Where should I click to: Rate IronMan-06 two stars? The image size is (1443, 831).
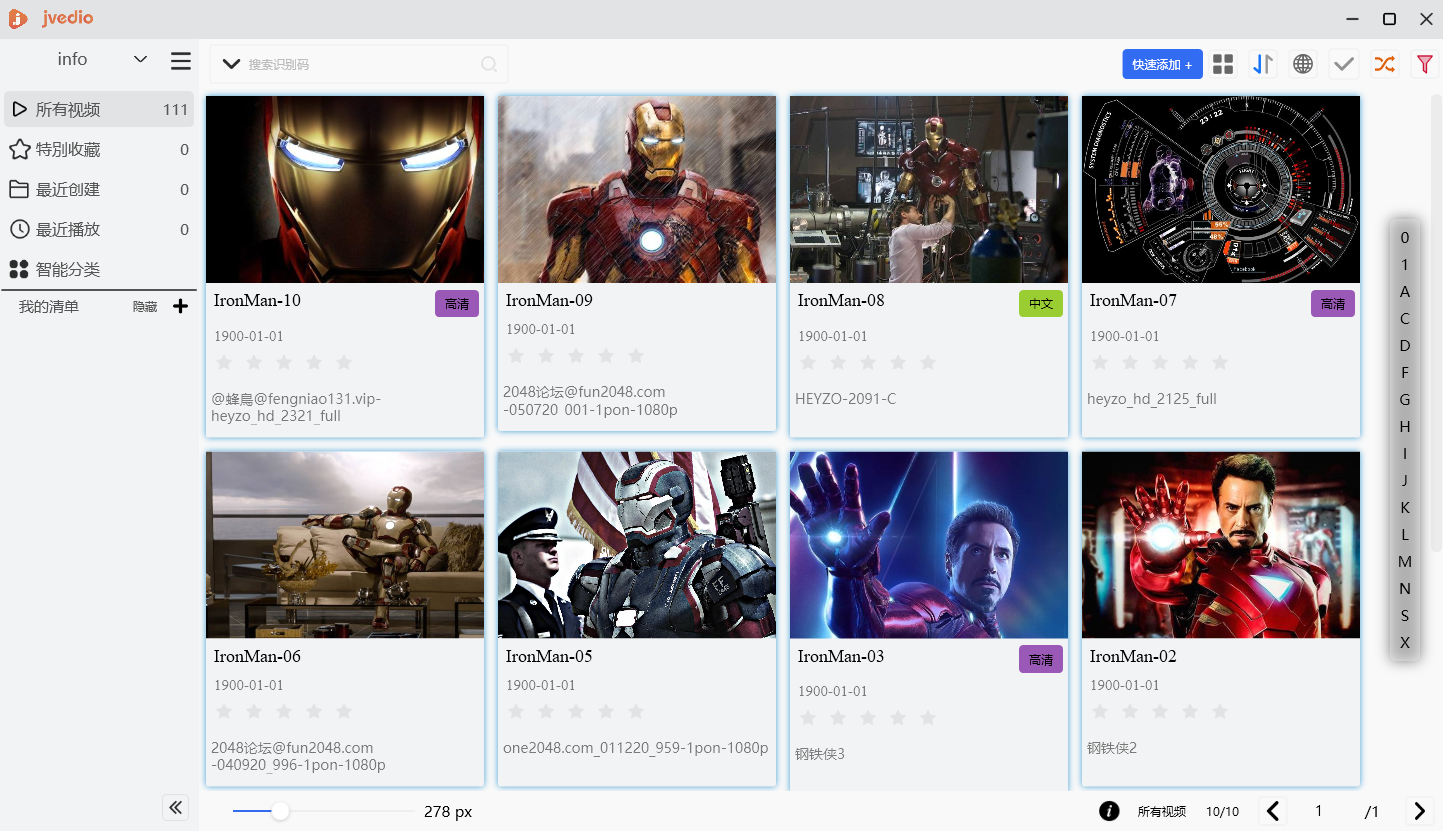pyautogui.click(x=254, y=711)
